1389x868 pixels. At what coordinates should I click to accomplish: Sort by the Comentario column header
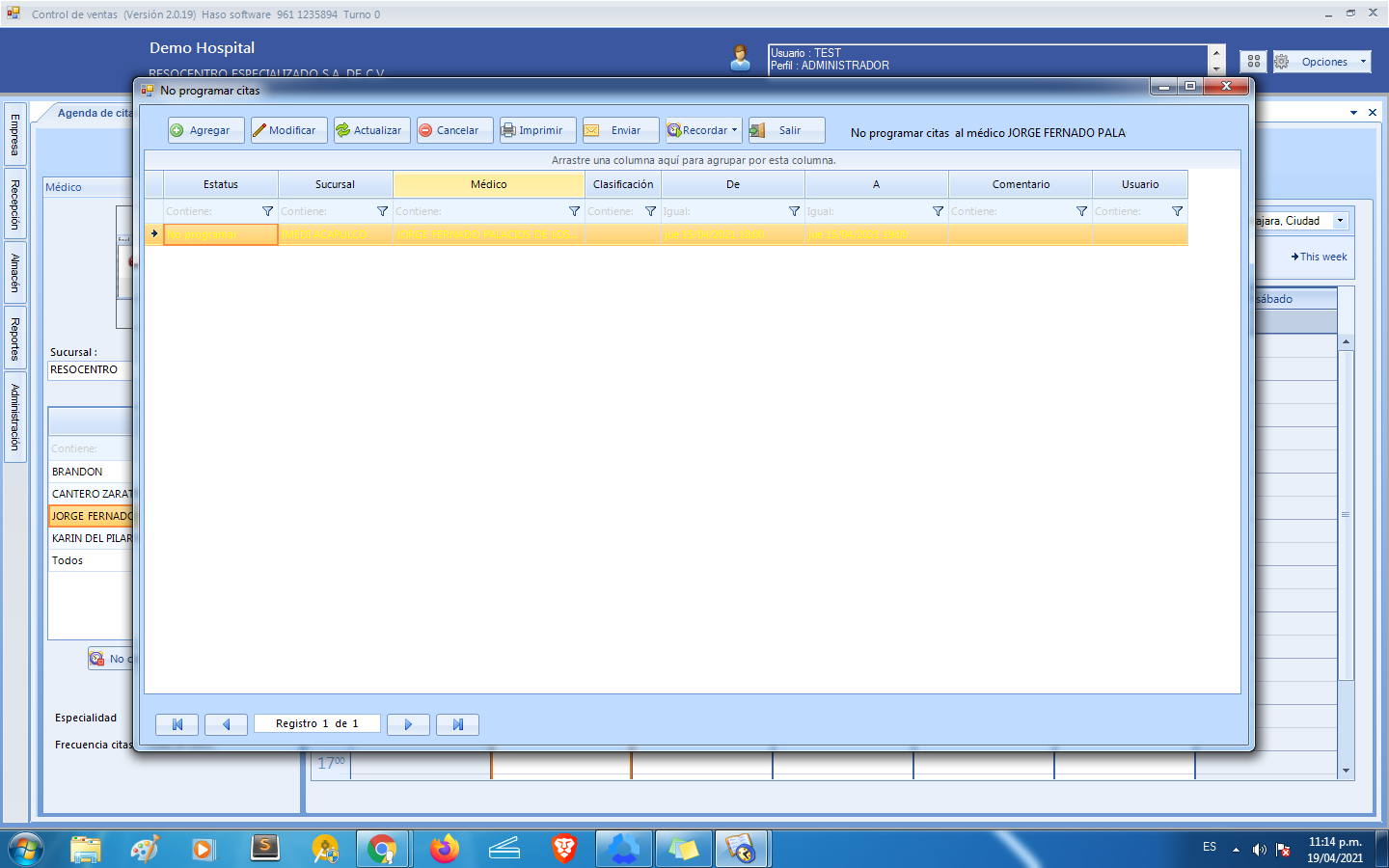[1021, 184]
